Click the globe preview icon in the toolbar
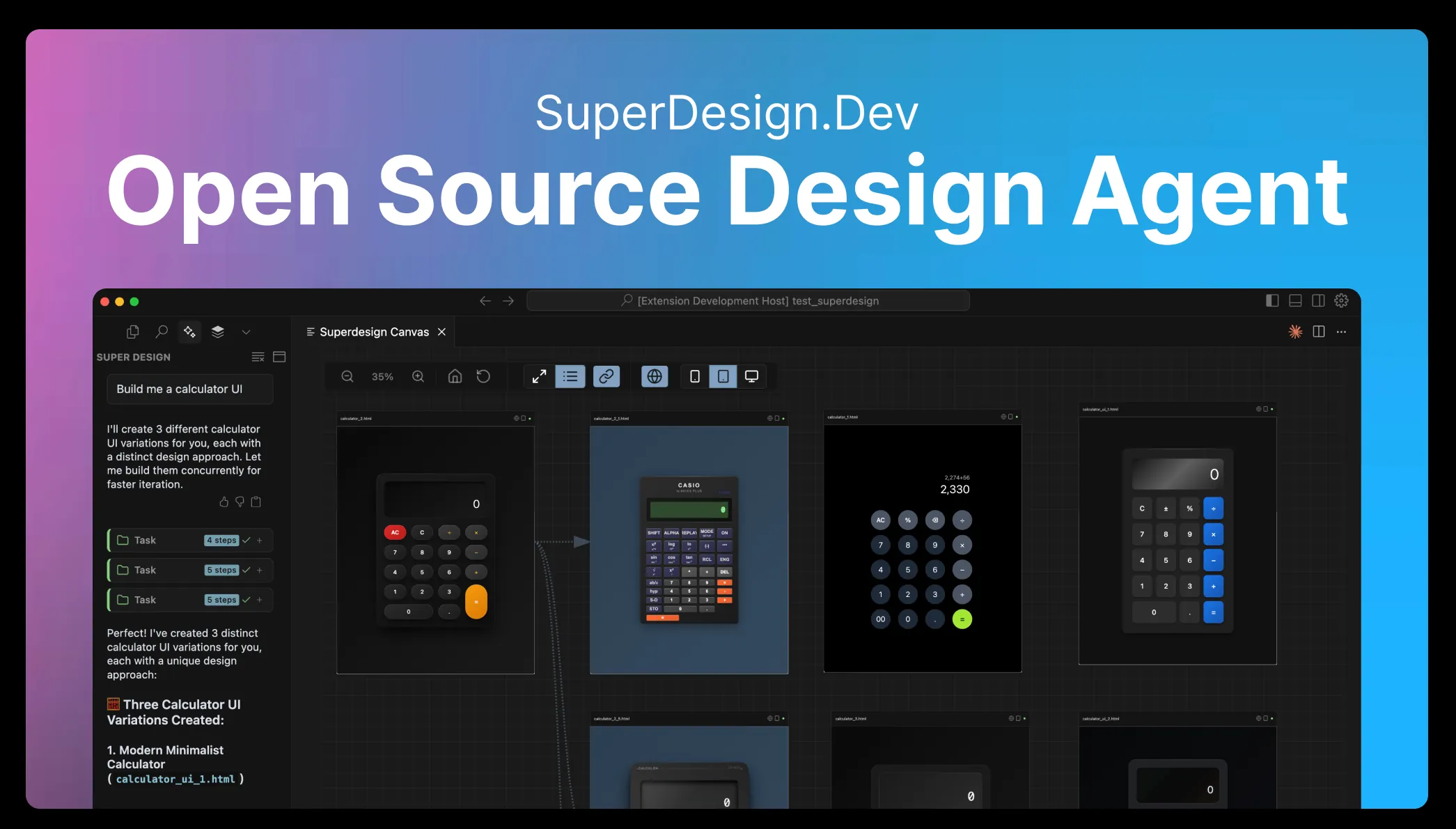 654,375
